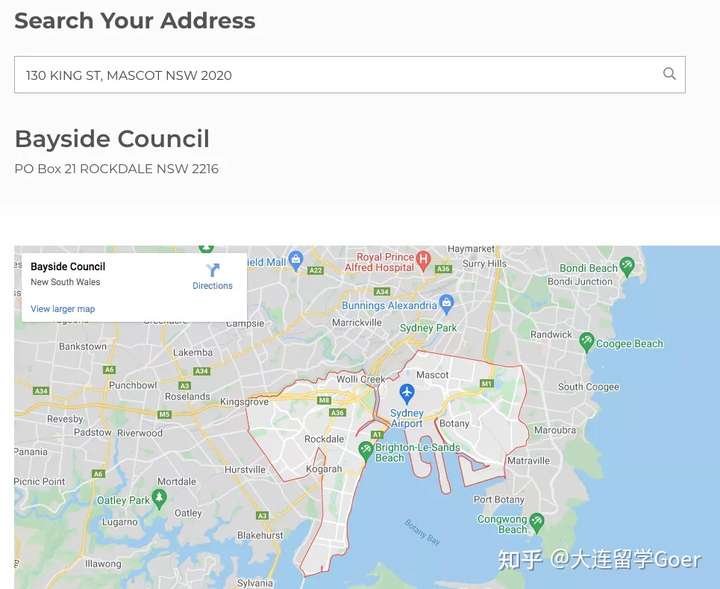Select the Congwong Beach marker
Screen dimensions: 720x589
[x=536, y=523]
